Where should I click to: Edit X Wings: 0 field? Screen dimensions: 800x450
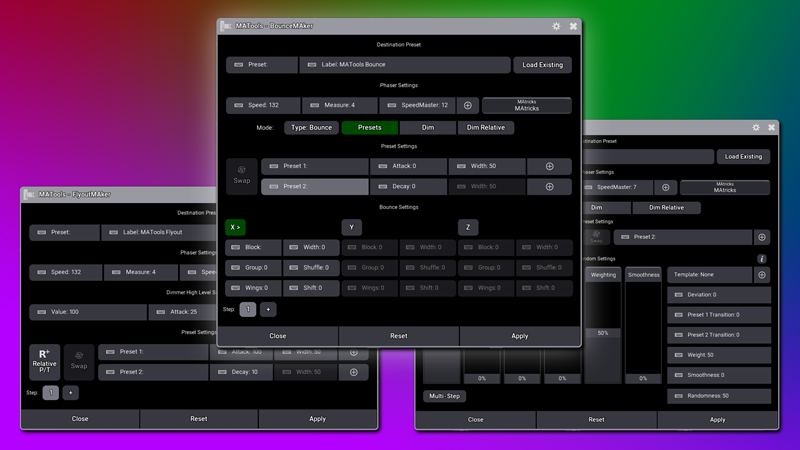[x=253, y=288]
